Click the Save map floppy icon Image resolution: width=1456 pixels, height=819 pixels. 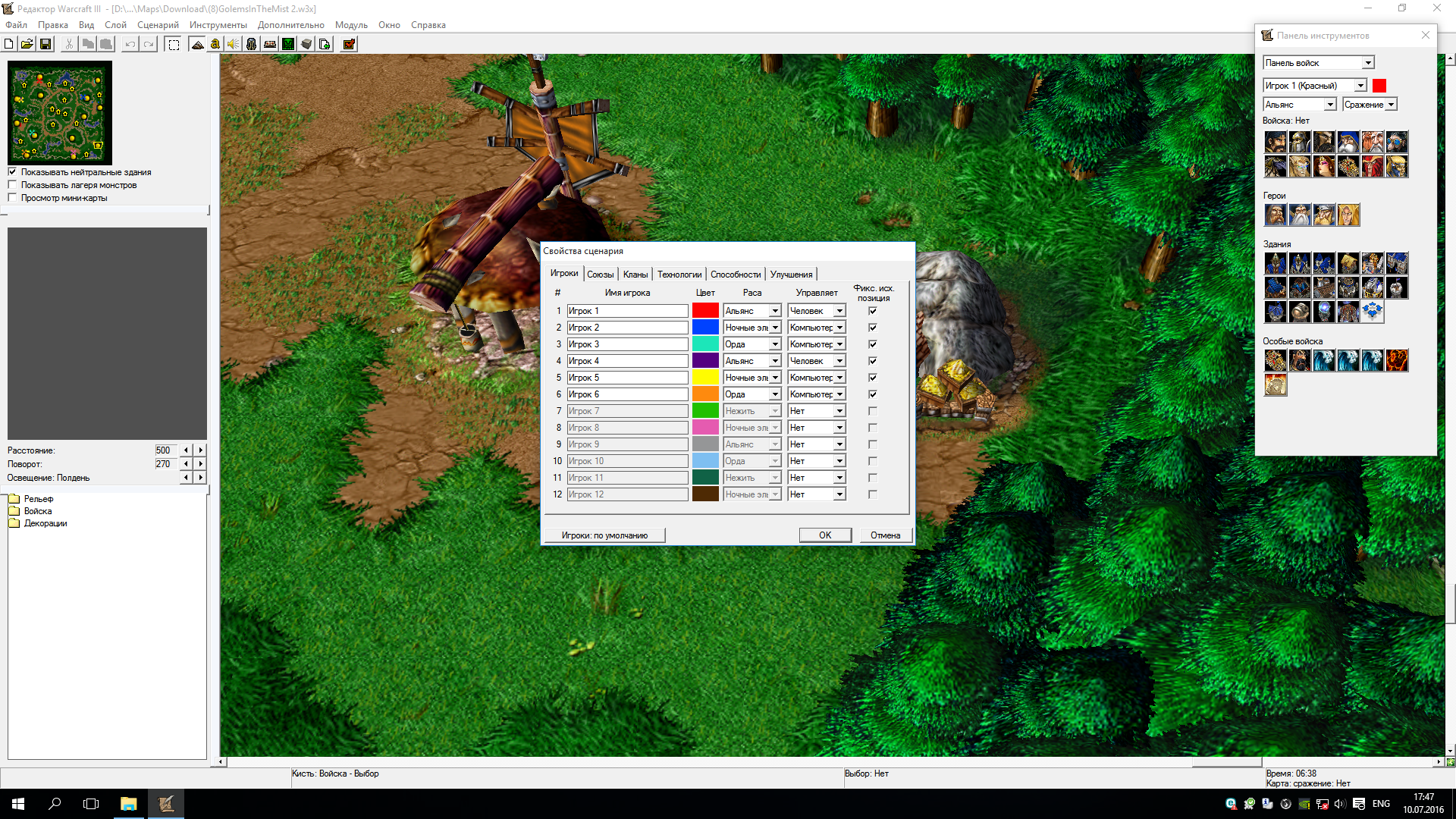pos(45,44)
